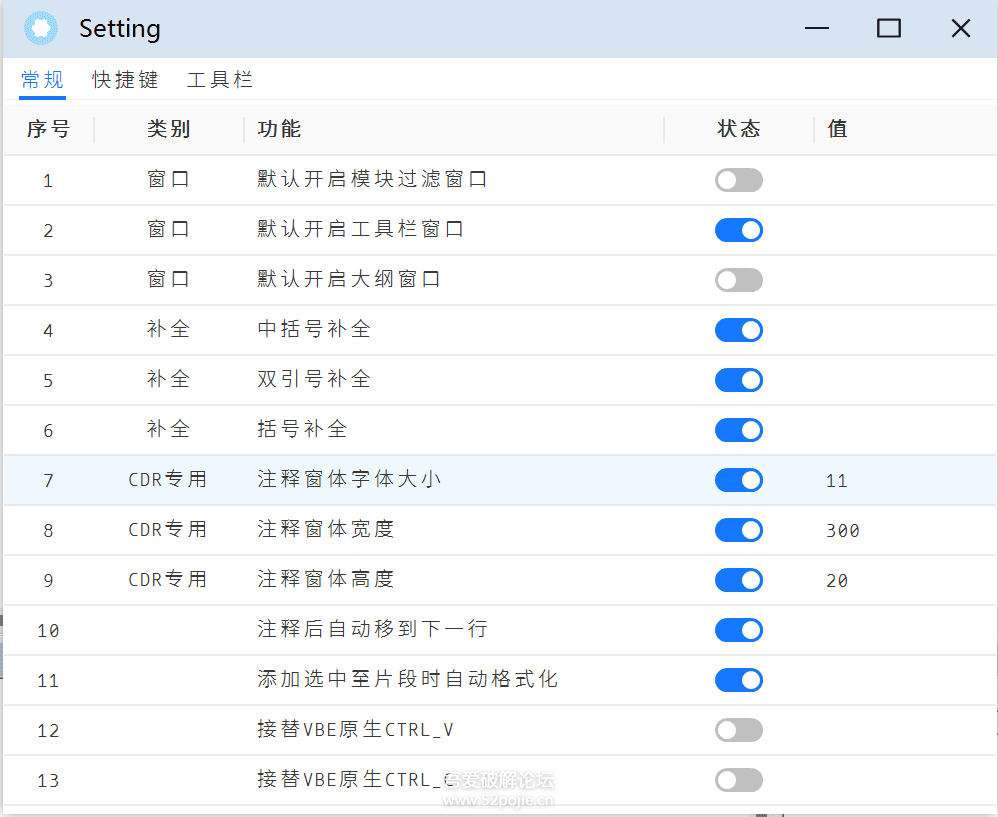This screenshot has height=817, width=998.
Task: Disable 注释后自动移到下一行 toggle
Action: click(738, 630)
